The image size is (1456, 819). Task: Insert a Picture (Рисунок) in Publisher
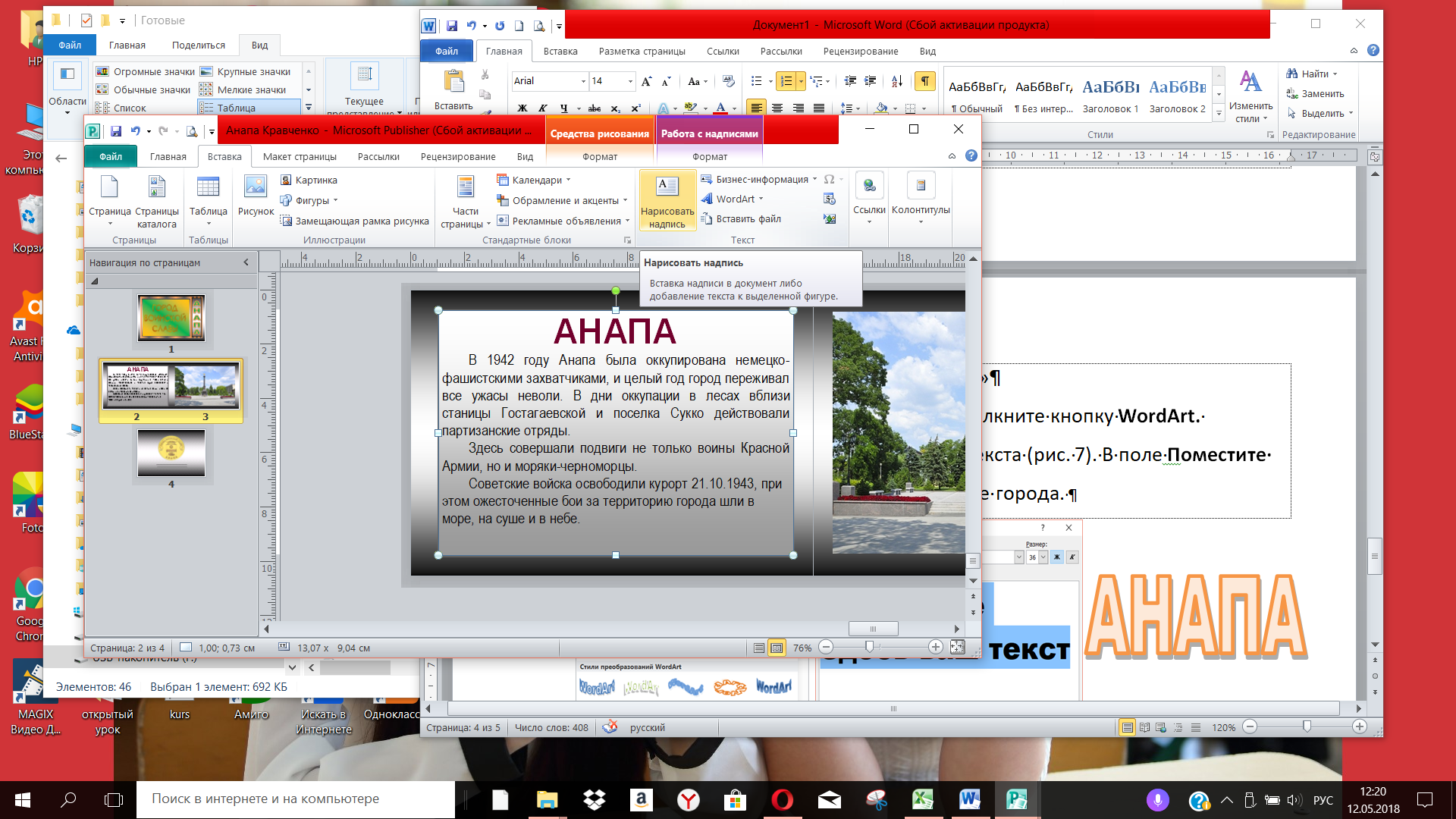click(256, 196)
